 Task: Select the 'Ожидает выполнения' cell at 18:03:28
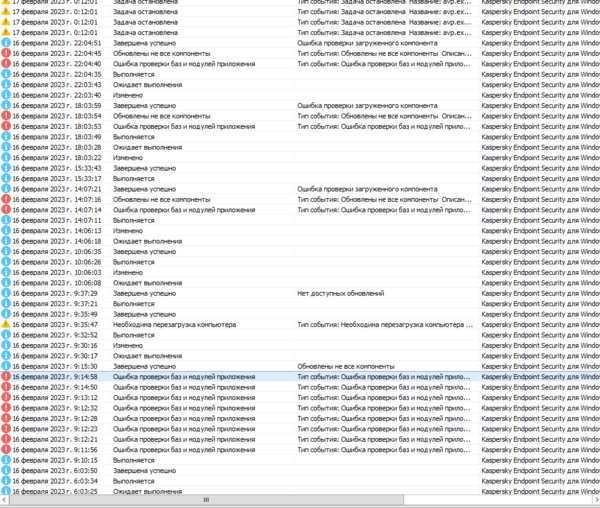(x=147, y=147)
